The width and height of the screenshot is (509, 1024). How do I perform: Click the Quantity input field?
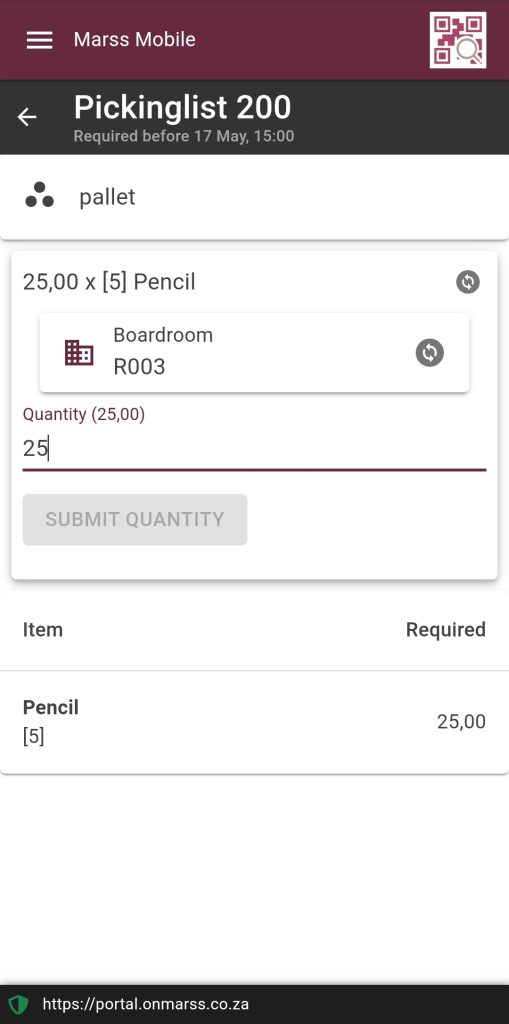pyautogui.click(x=254, y=449)
